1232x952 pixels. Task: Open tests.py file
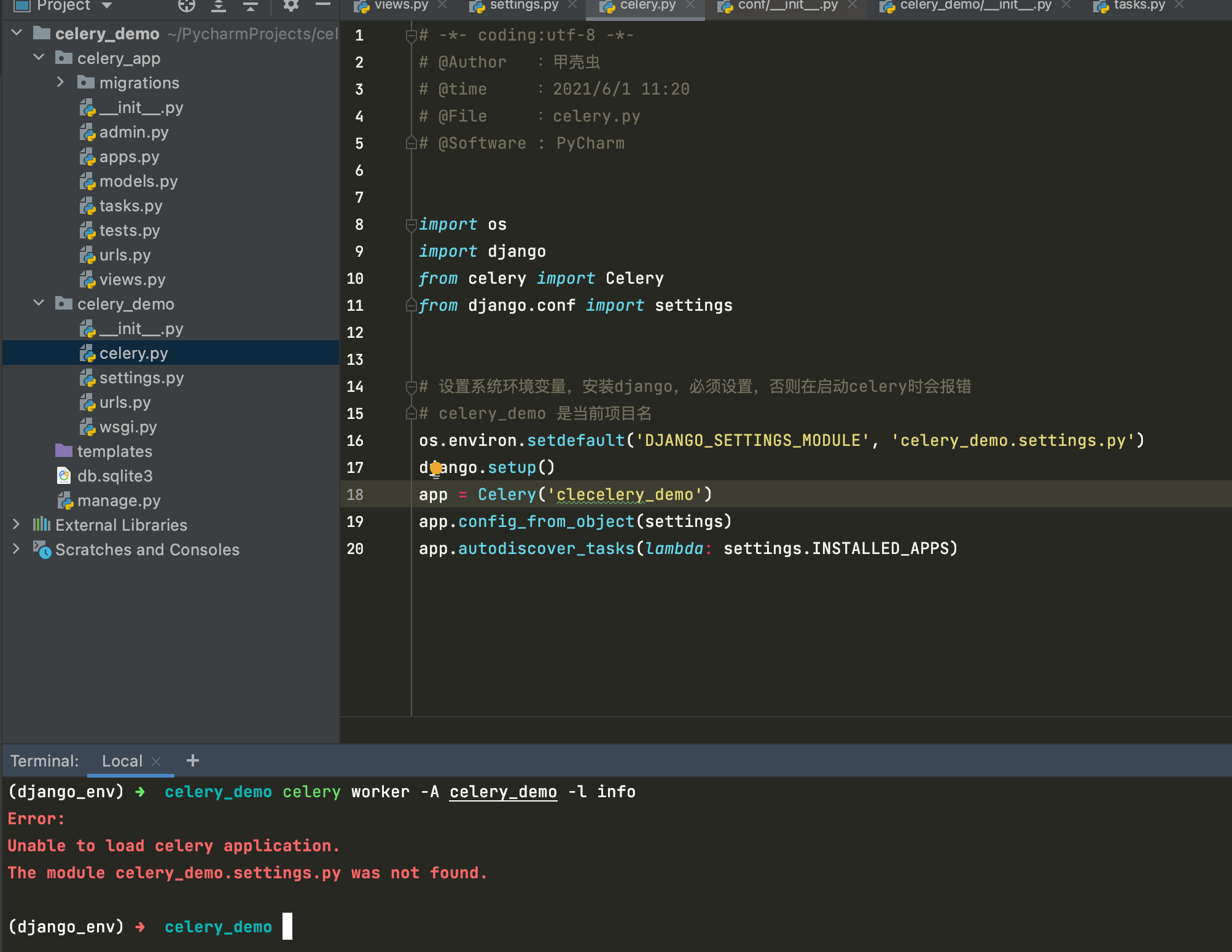[x=129, y=230]
